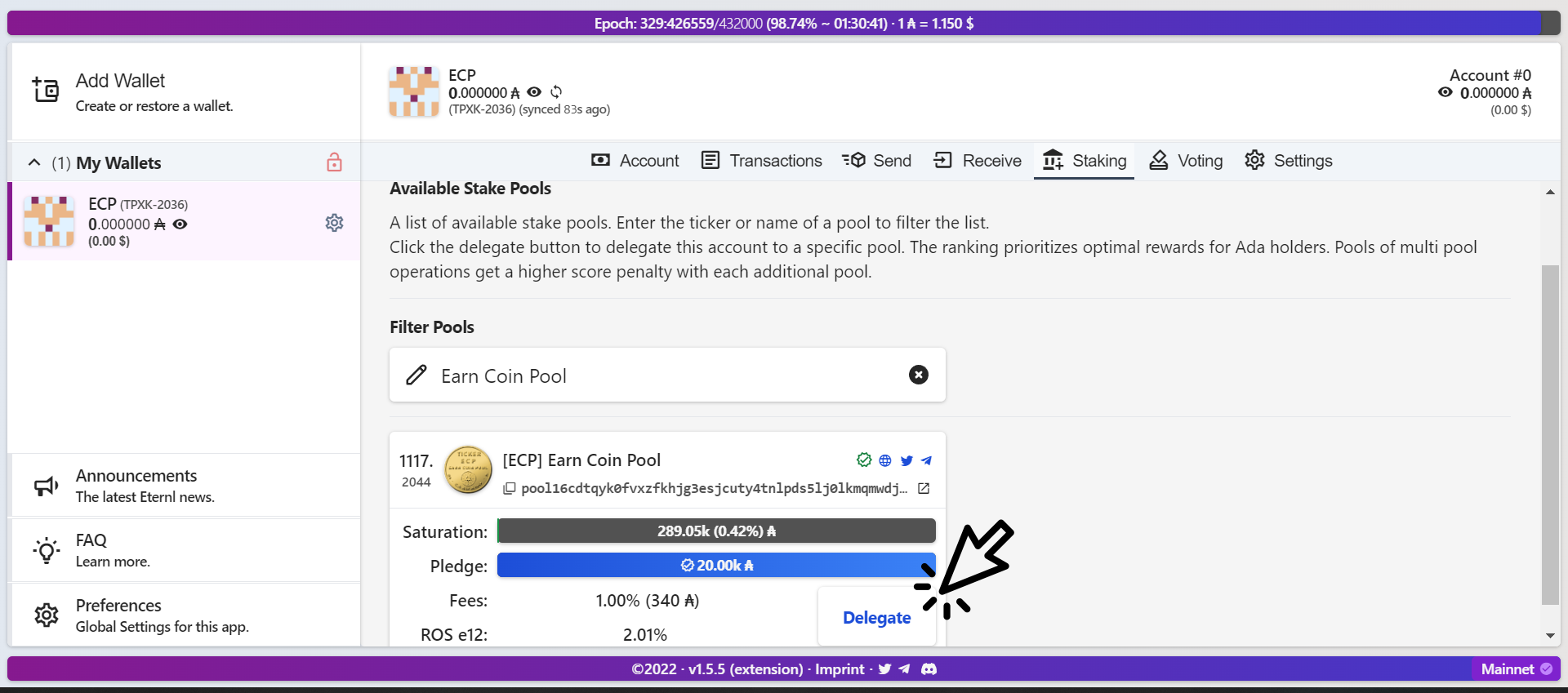Click pool rank number 1117.
The image size is (1568, 693).
tap(416, 461)
